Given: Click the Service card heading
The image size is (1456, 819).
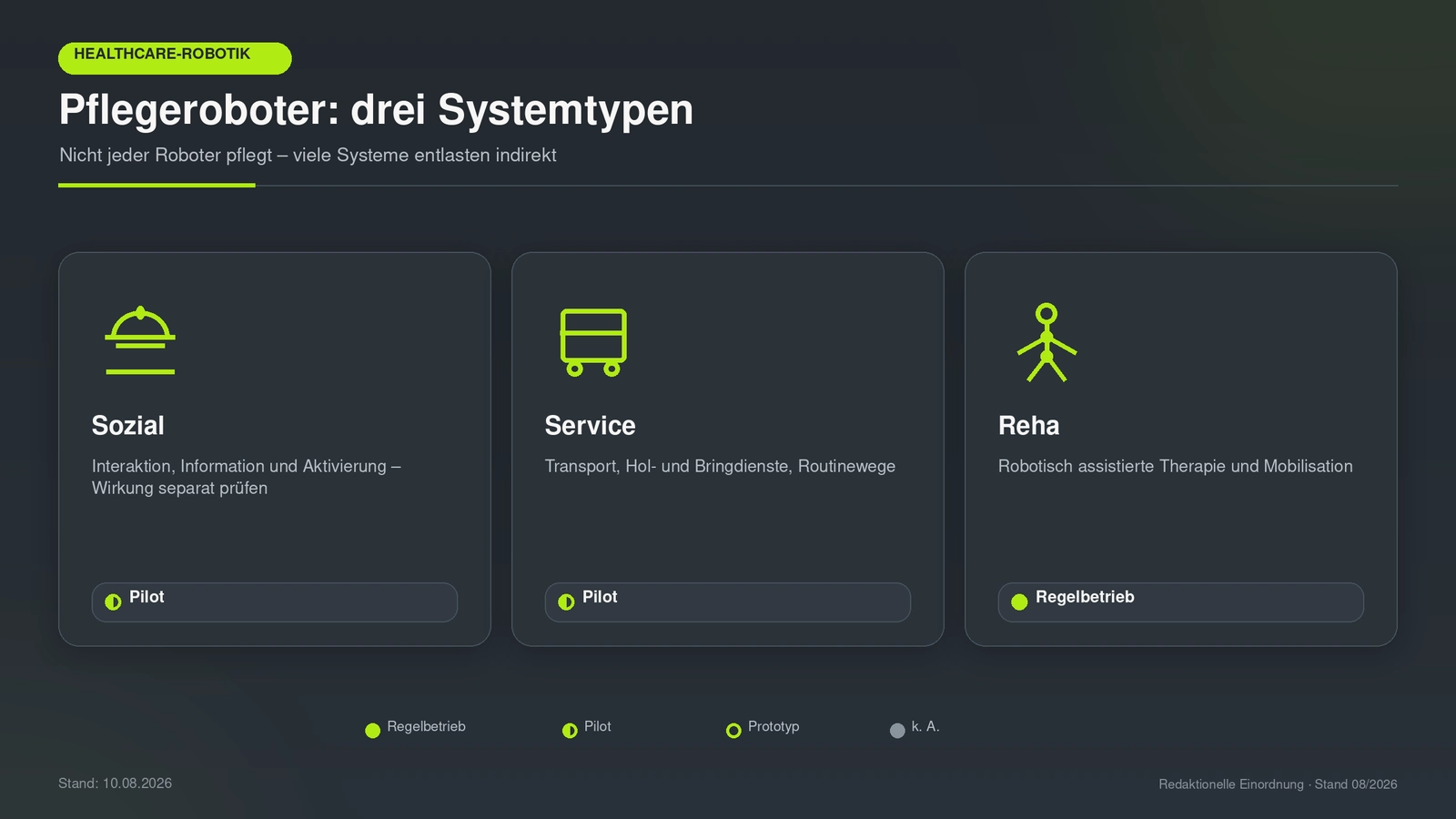Looking at the screenshot, I should pyautogui.click(x=591, y=426).
